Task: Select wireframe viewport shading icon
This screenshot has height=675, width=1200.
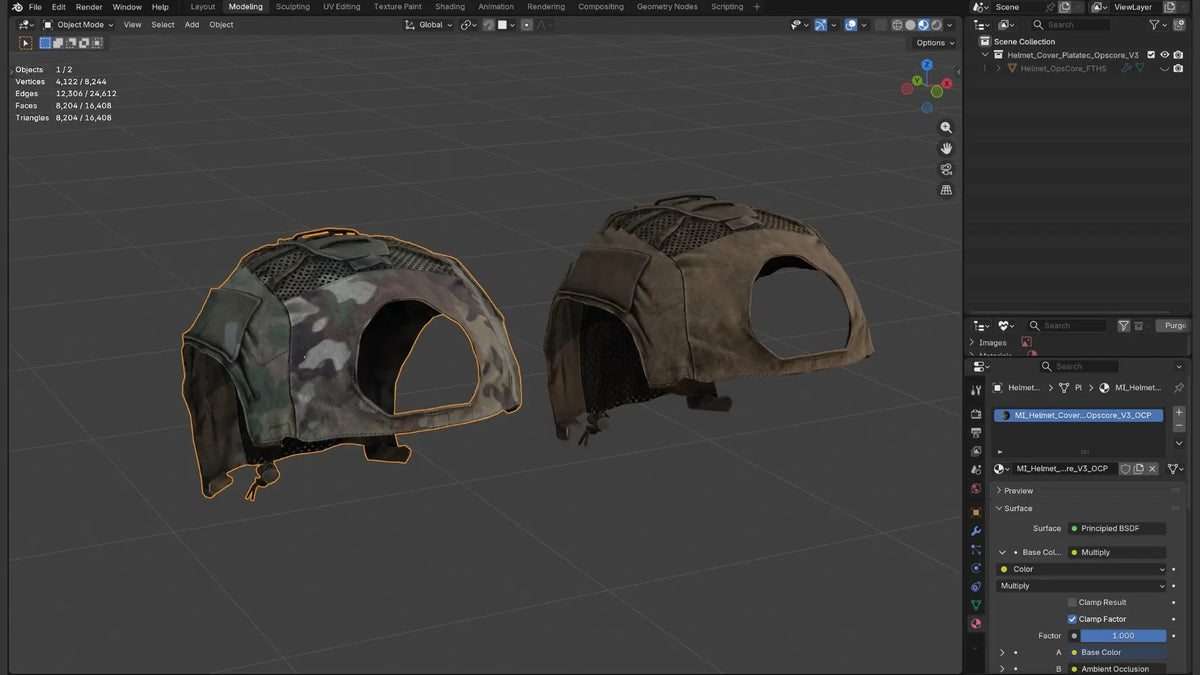Action: tap(897, 25)
